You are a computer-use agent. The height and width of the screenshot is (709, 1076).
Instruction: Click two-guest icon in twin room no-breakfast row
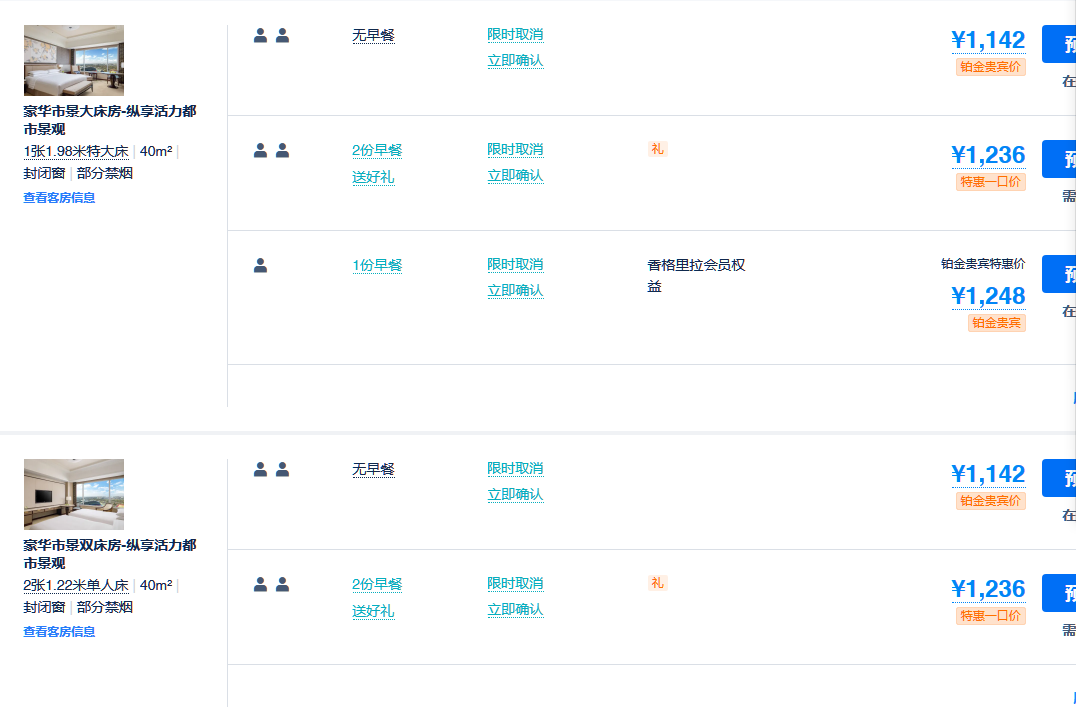tap(271, 469)
